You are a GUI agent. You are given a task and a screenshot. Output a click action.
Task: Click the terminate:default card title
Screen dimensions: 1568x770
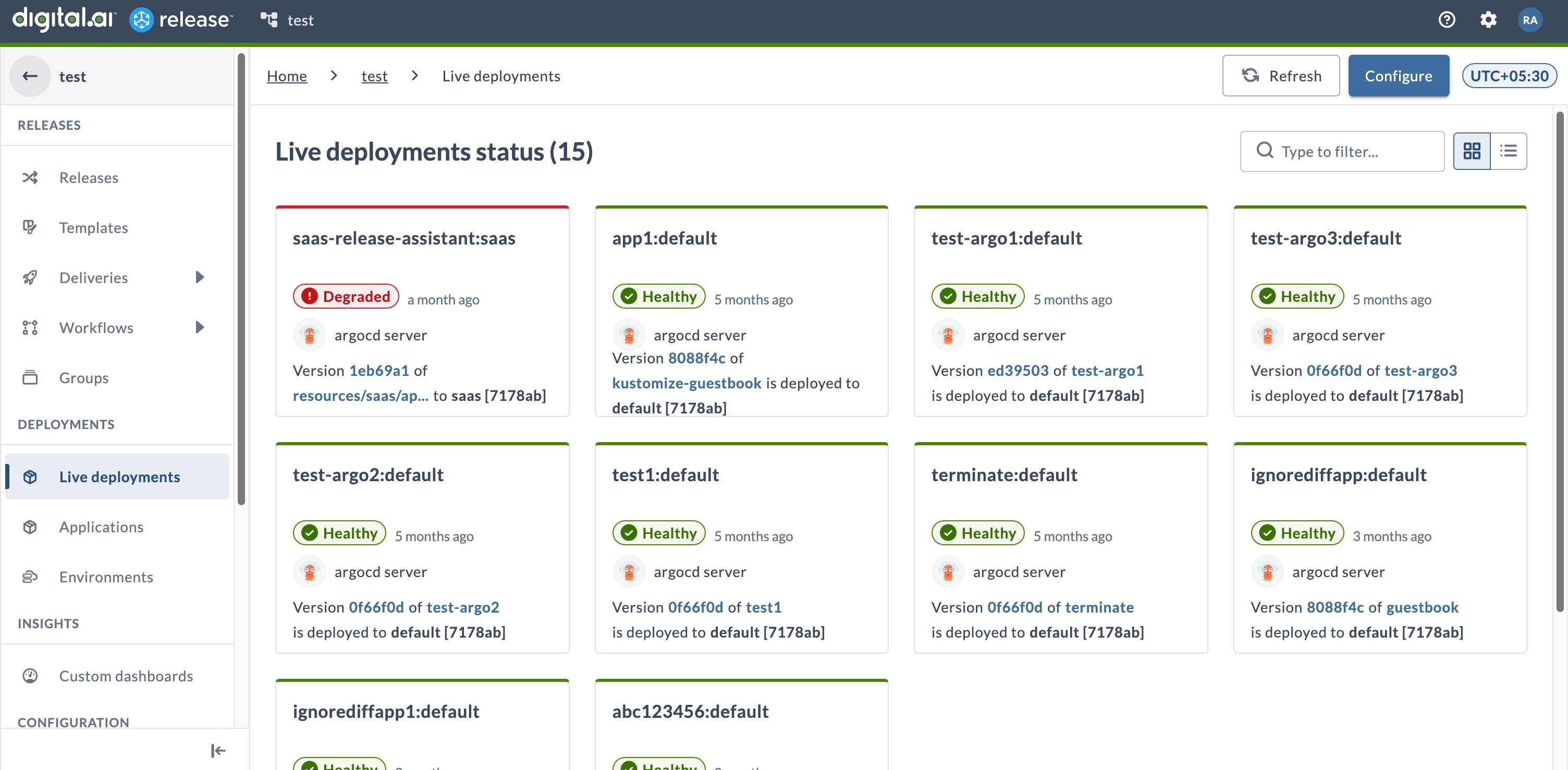click(x=1004, y=474)
